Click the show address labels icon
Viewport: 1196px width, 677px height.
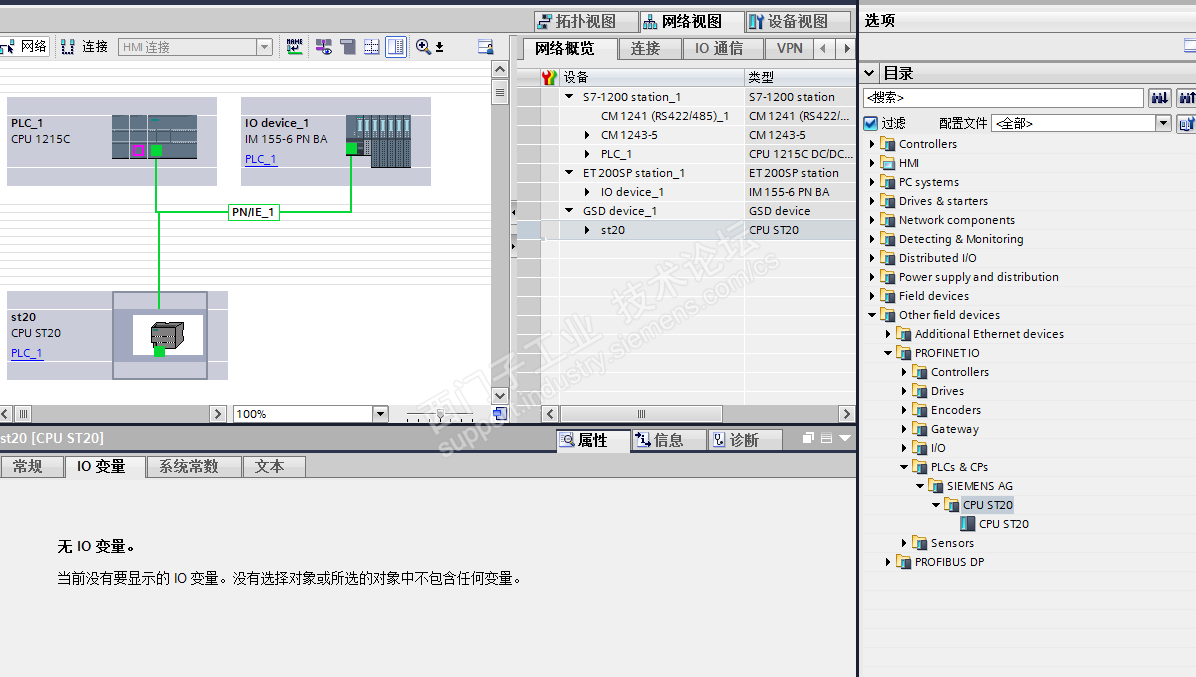[324, 47]
